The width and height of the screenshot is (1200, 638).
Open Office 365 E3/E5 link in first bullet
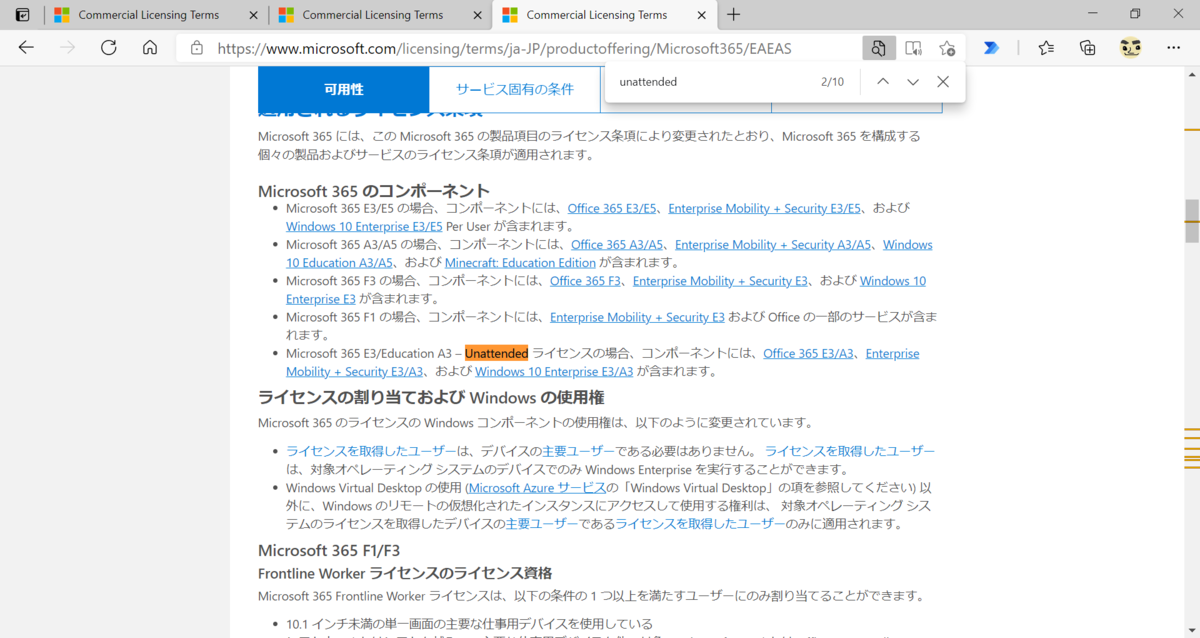coord(612,209)
